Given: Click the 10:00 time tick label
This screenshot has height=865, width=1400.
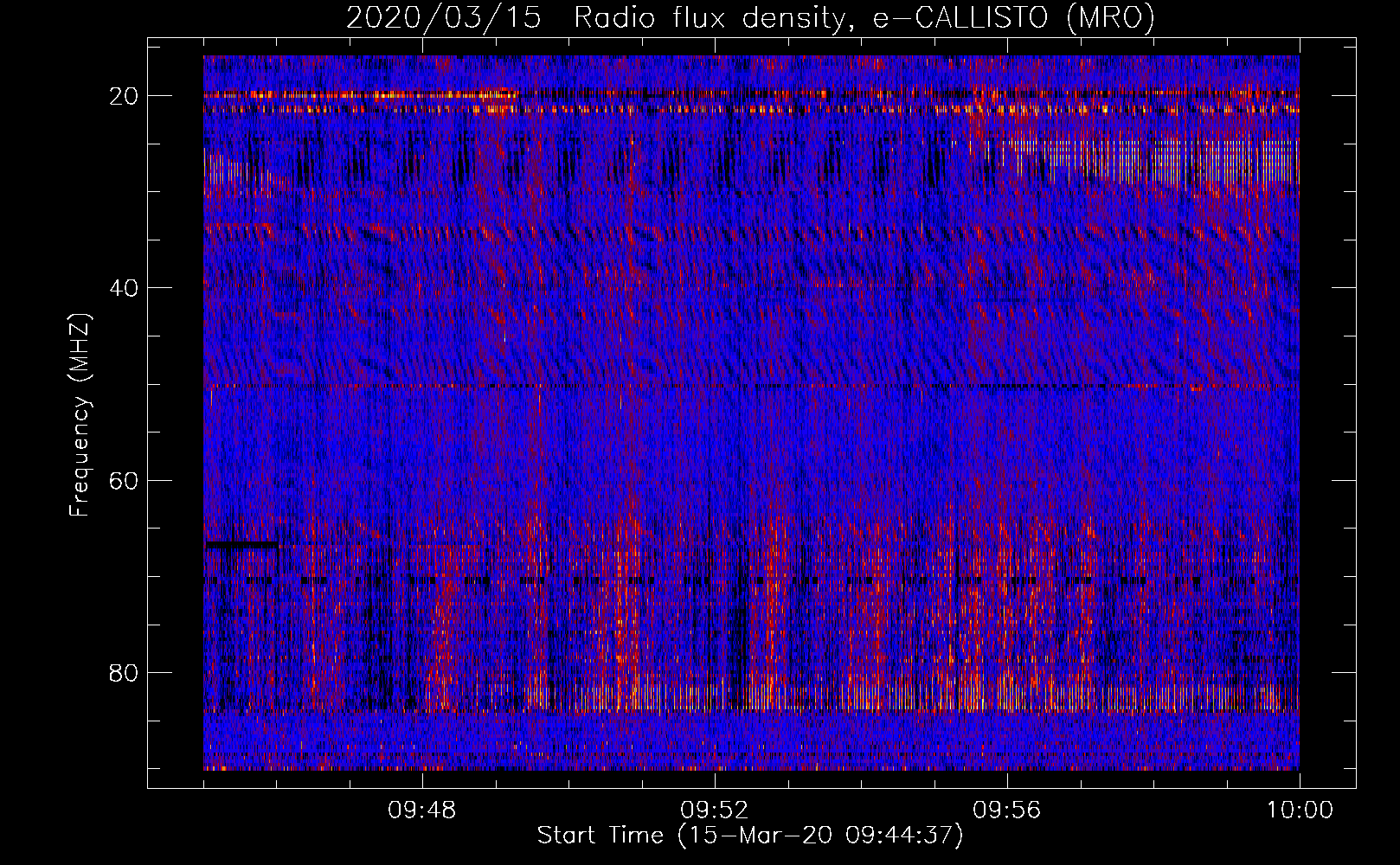Looking at the screenshot, I should 1300,811.
